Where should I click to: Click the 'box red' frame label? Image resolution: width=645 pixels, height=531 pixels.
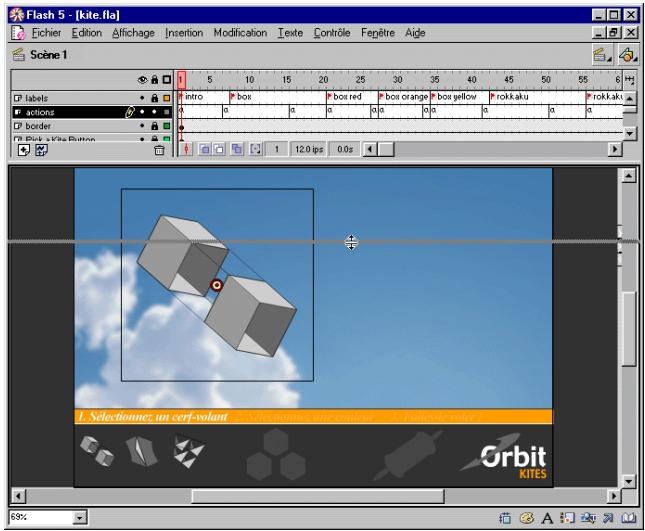click(347, 97)
